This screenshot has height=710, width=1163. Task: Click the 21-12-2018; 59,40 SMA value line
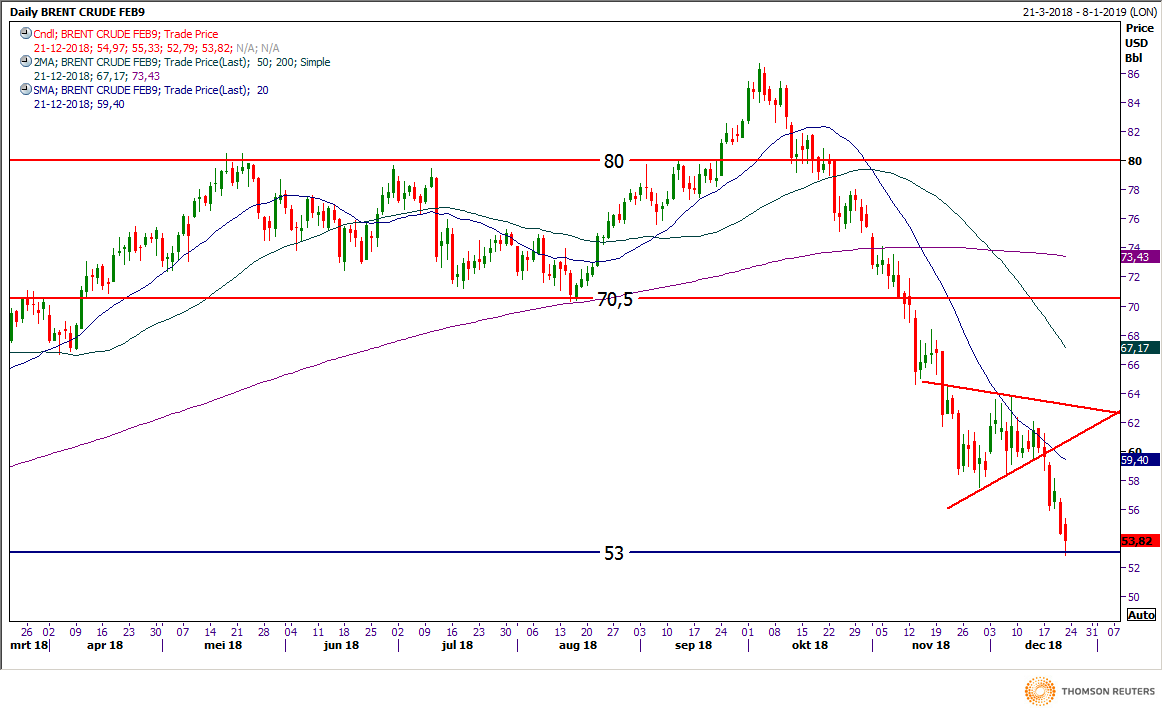(79, 105)
